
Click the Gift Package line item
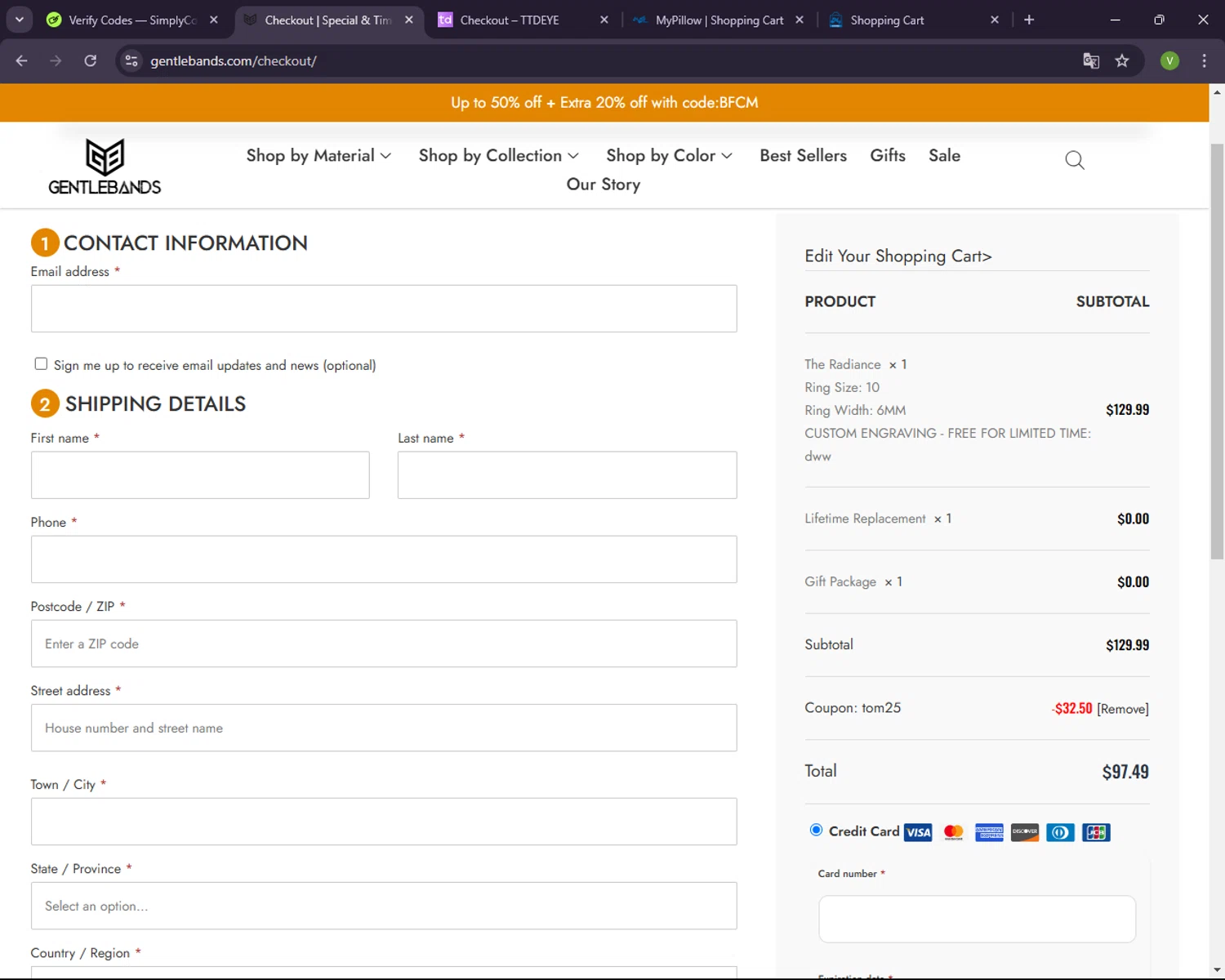pos(977,581)
